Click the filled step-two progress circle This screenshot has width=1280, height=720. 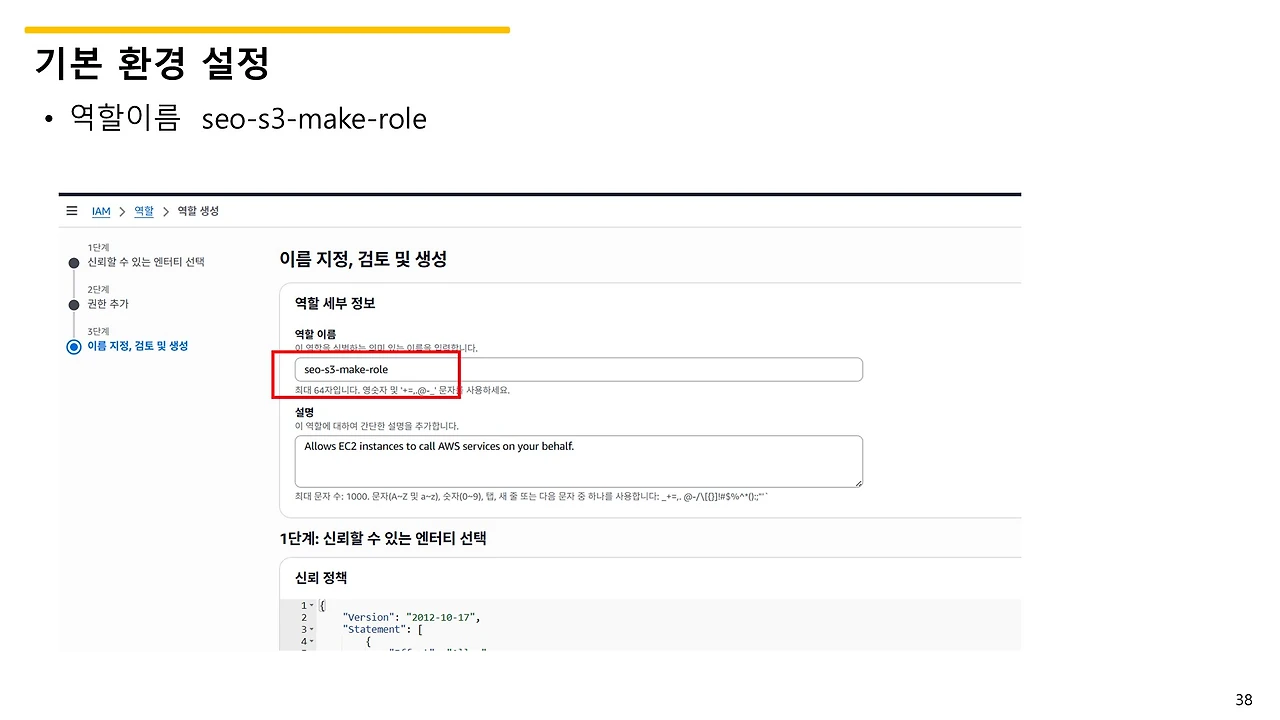[x=73, y=303]
